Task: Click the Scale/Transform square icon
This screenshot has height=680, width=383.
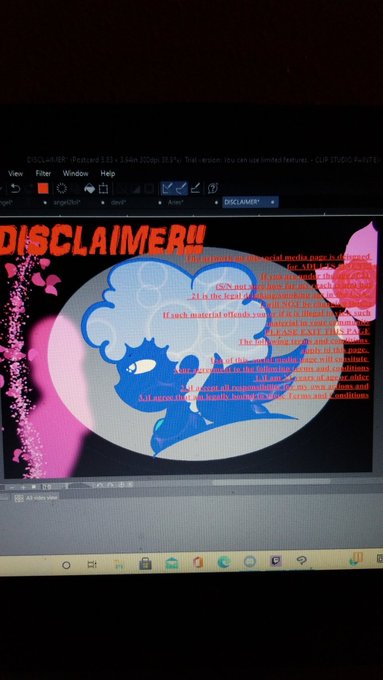Action: click(x=103, y=189)
